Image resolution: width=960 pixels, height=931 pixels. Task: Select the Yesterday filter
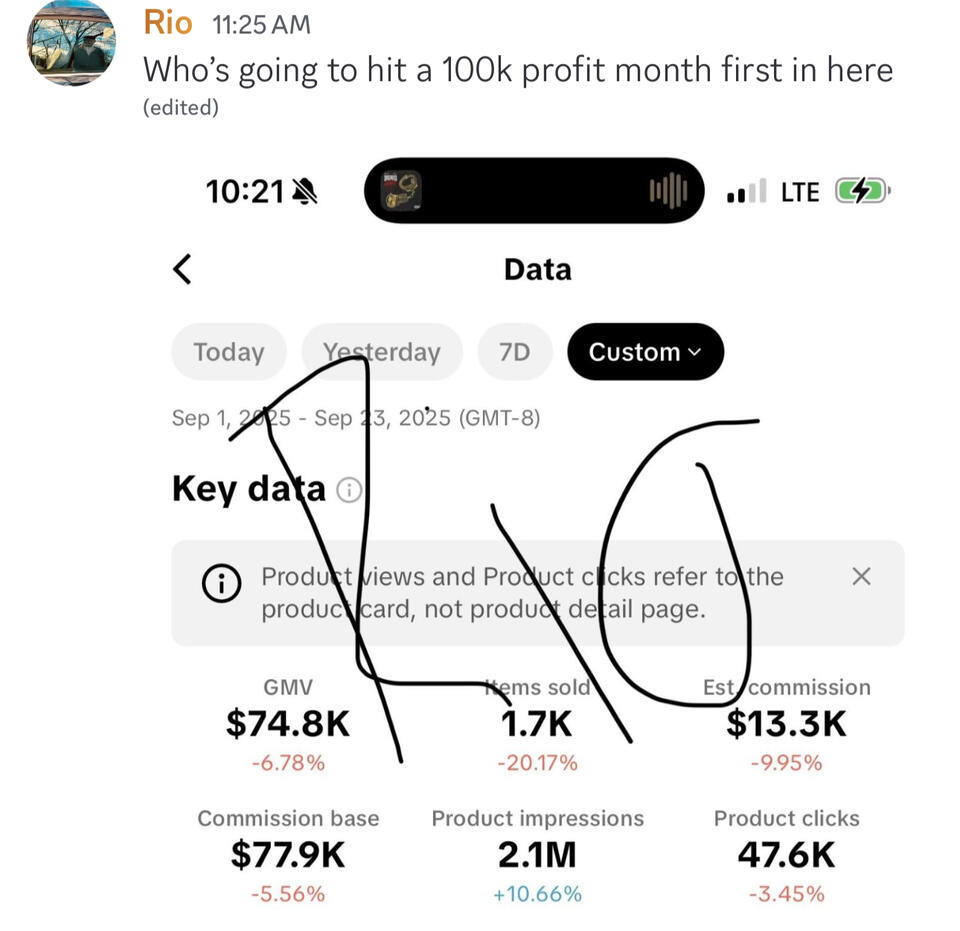[382, 352]
